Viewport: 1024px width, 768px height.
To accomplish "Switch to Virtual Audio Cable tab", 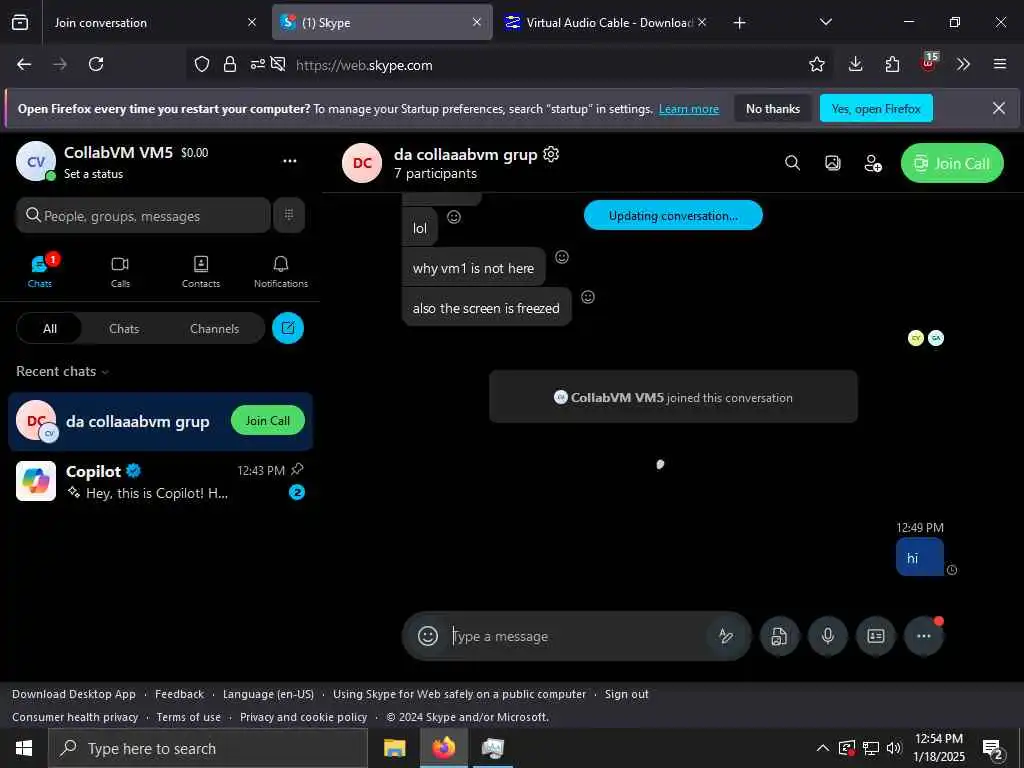I will click(605, 22).
